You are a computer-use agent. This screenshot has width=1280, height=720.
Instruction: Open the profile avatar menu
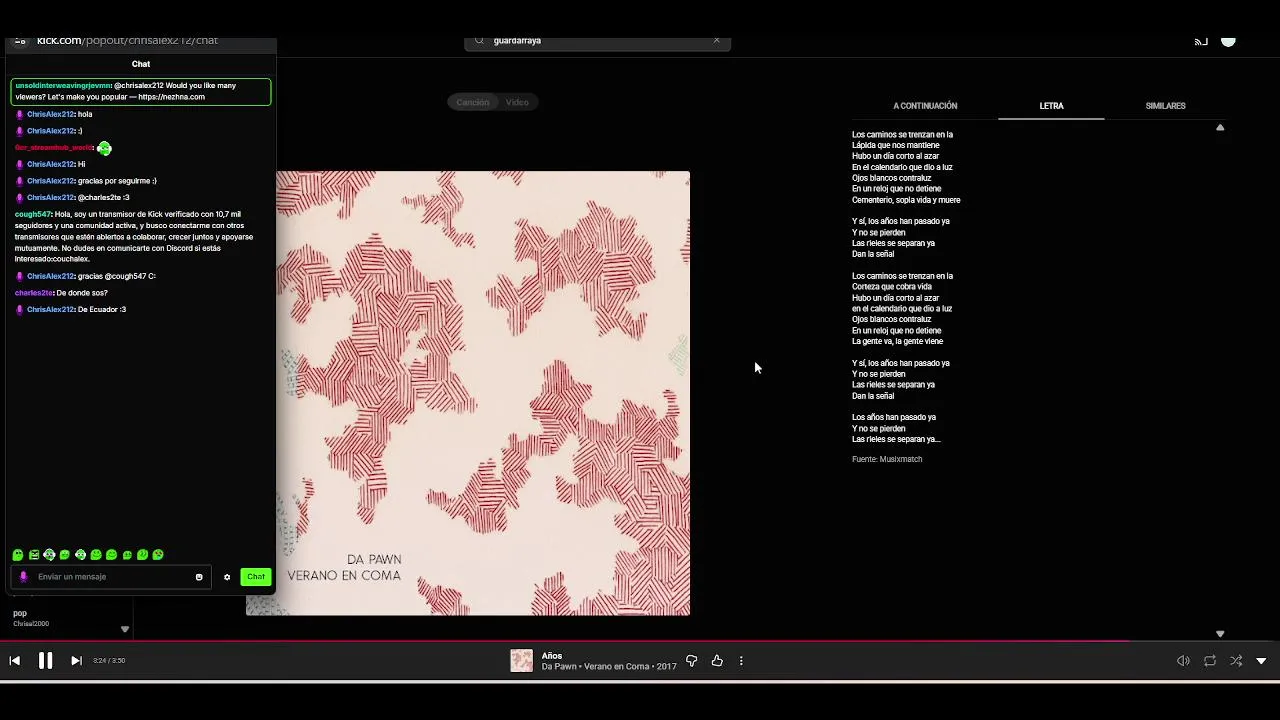tap(1228, 42)
